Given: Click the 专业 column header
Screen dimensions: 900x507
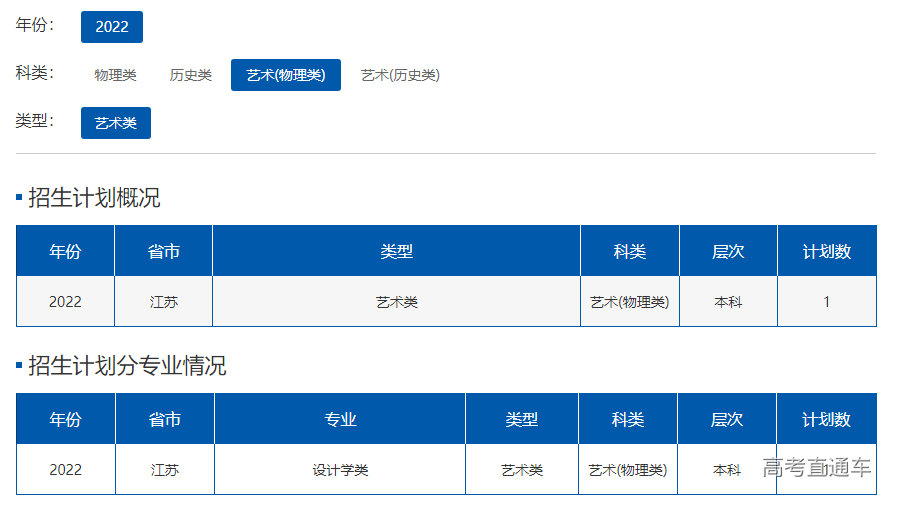Looking at the screenshot, I should pos(340,420).
